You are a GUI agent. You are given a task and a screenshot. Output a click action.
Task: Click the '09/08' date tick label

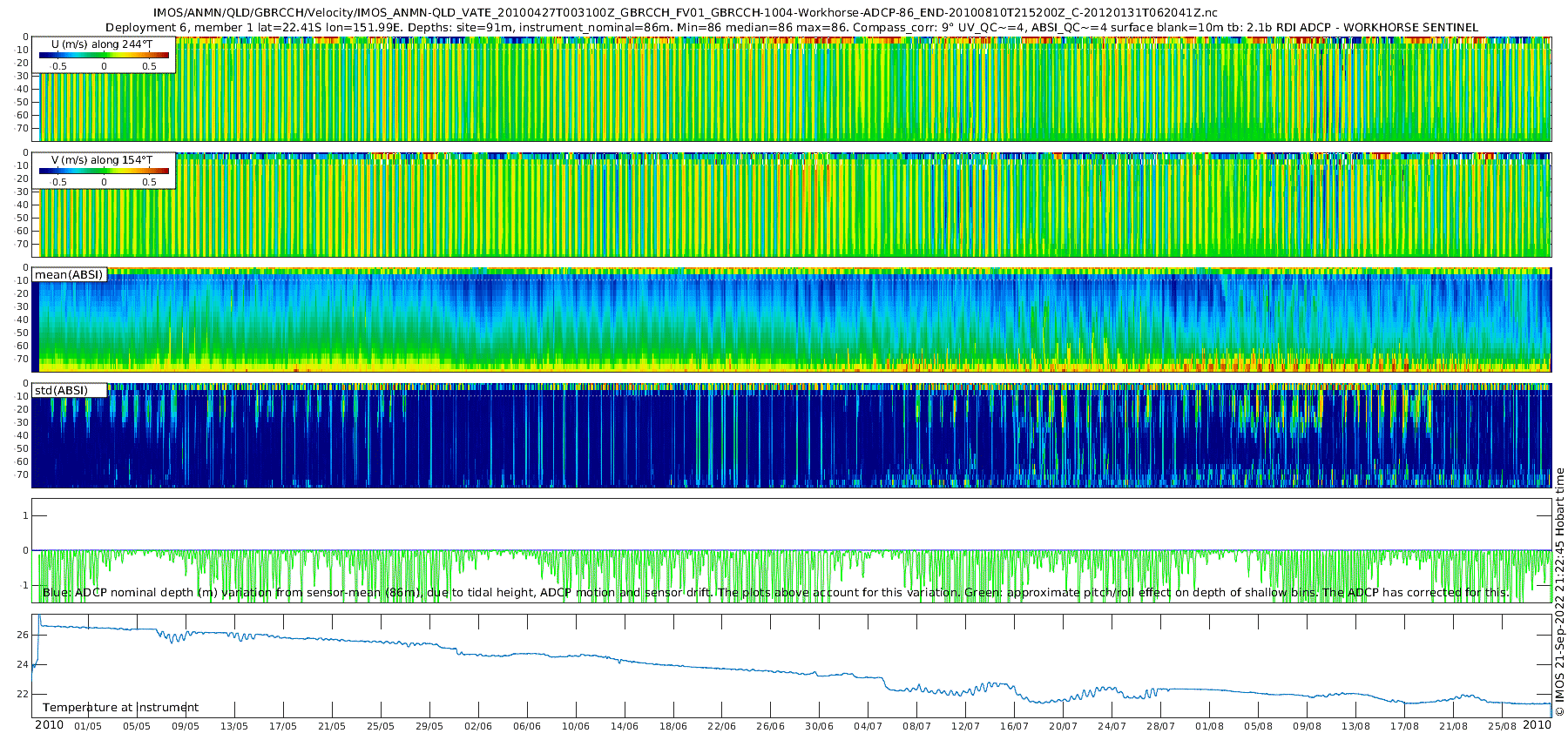pos(1308,726)
